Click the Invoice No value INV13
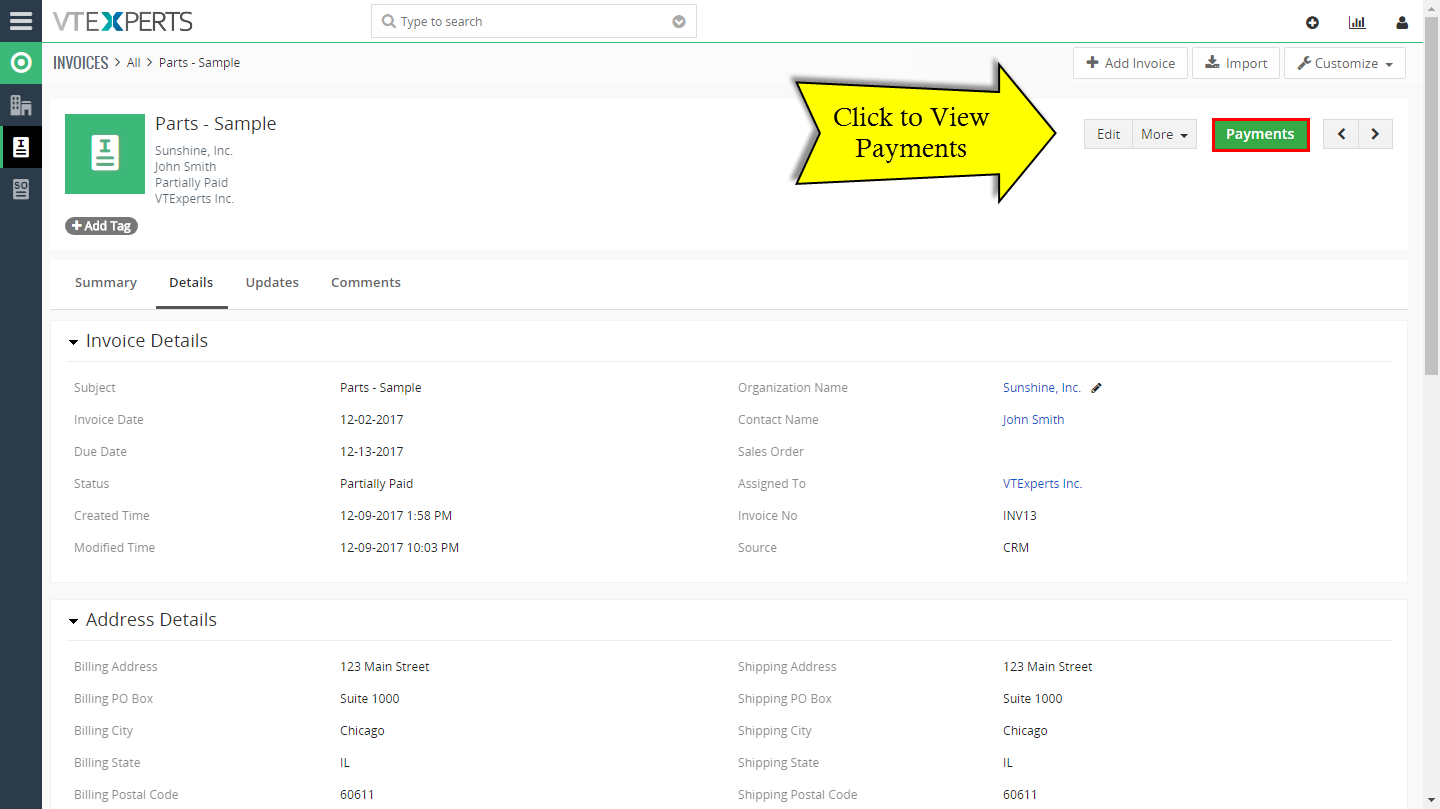This screenshot has height=809, width=1440. point(1020,516)
